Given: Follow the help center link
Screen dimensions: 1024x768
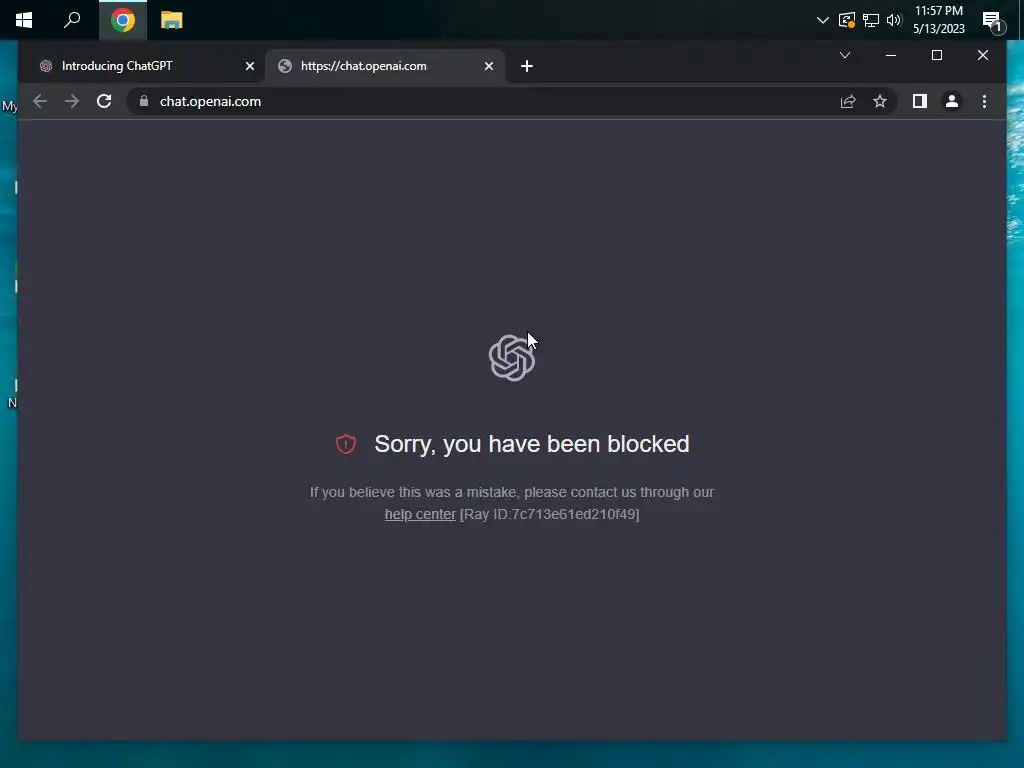Looking at the screenshot, I should coord(420,515).
